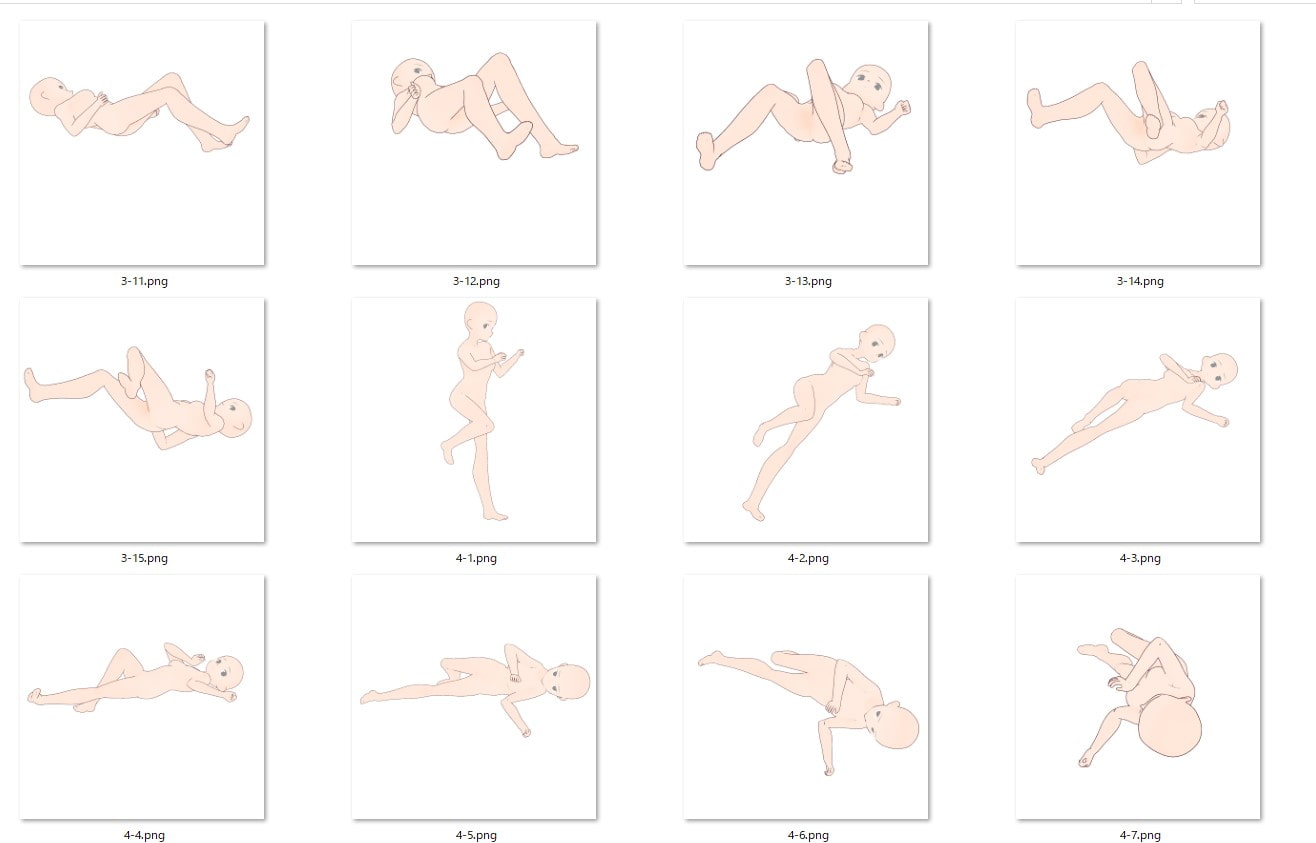Click the 3-13.png file name text
1316x843 pixels.
point(808,281)
